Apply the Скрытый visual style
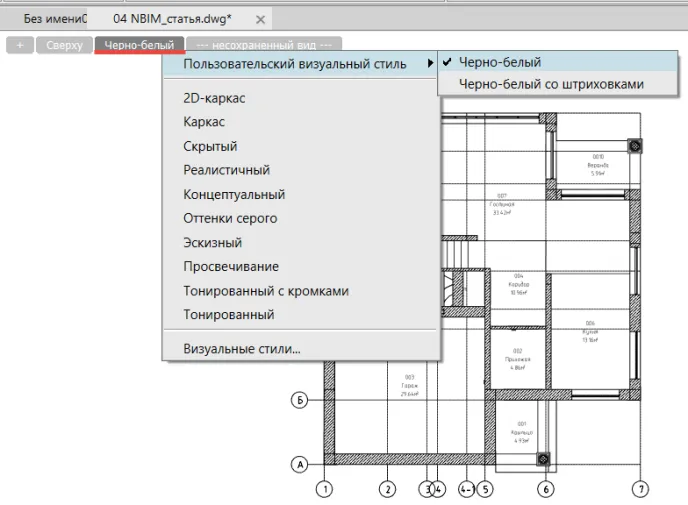The width and height of the screenshot is (688, 505). point(210,146)
